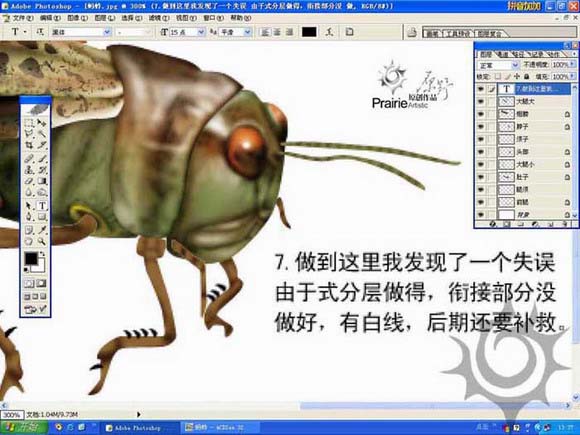Click the black text color swatch
Viewport: 580px width, 435px height.
tap(309, 32)
